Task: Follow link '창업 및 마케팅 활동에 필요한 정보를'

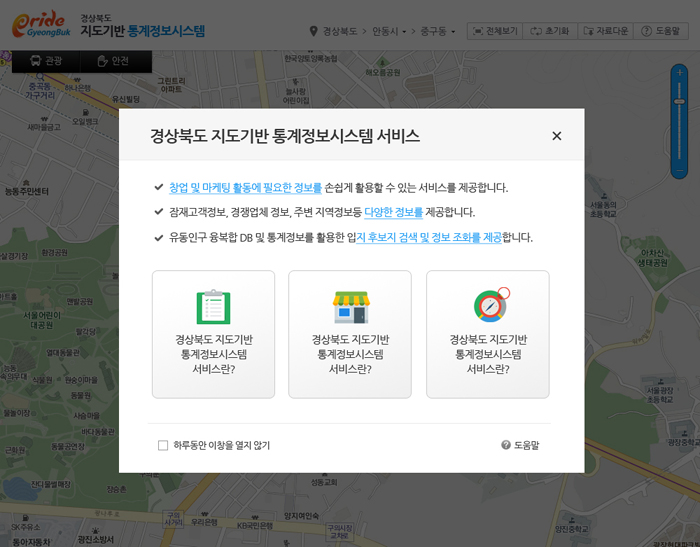Action: tap(245, 188)
